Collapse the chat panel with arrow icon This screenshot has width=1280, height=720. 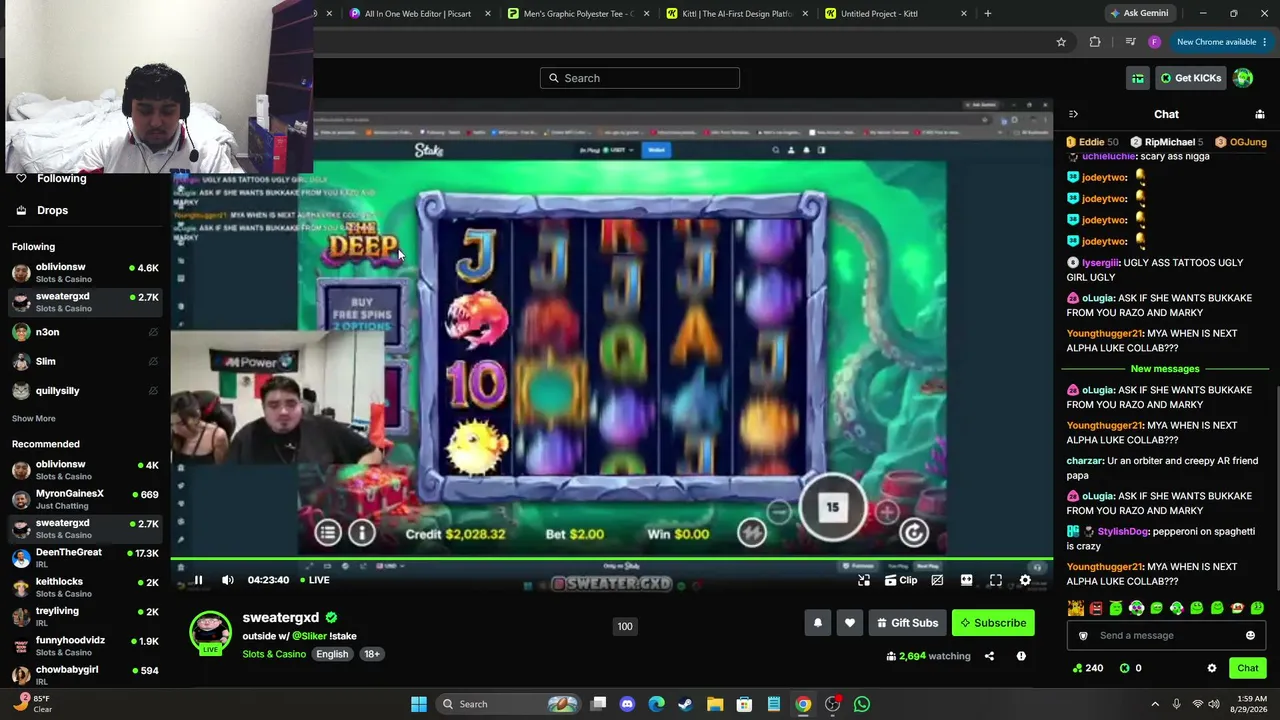pos(1073,115)
